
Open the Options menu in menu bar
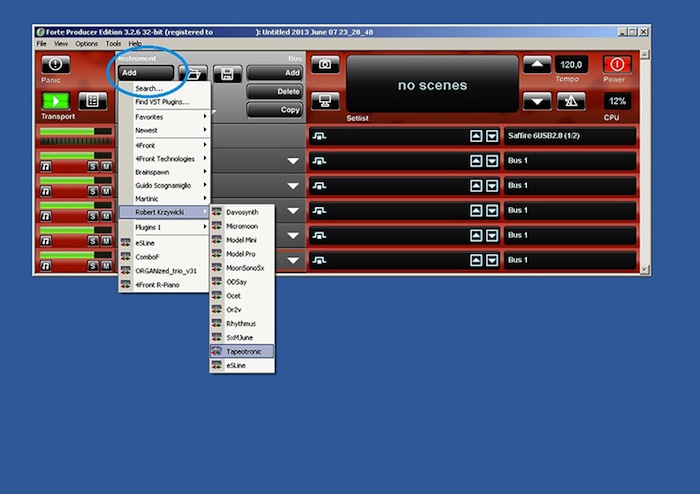[x=87, y=44]
